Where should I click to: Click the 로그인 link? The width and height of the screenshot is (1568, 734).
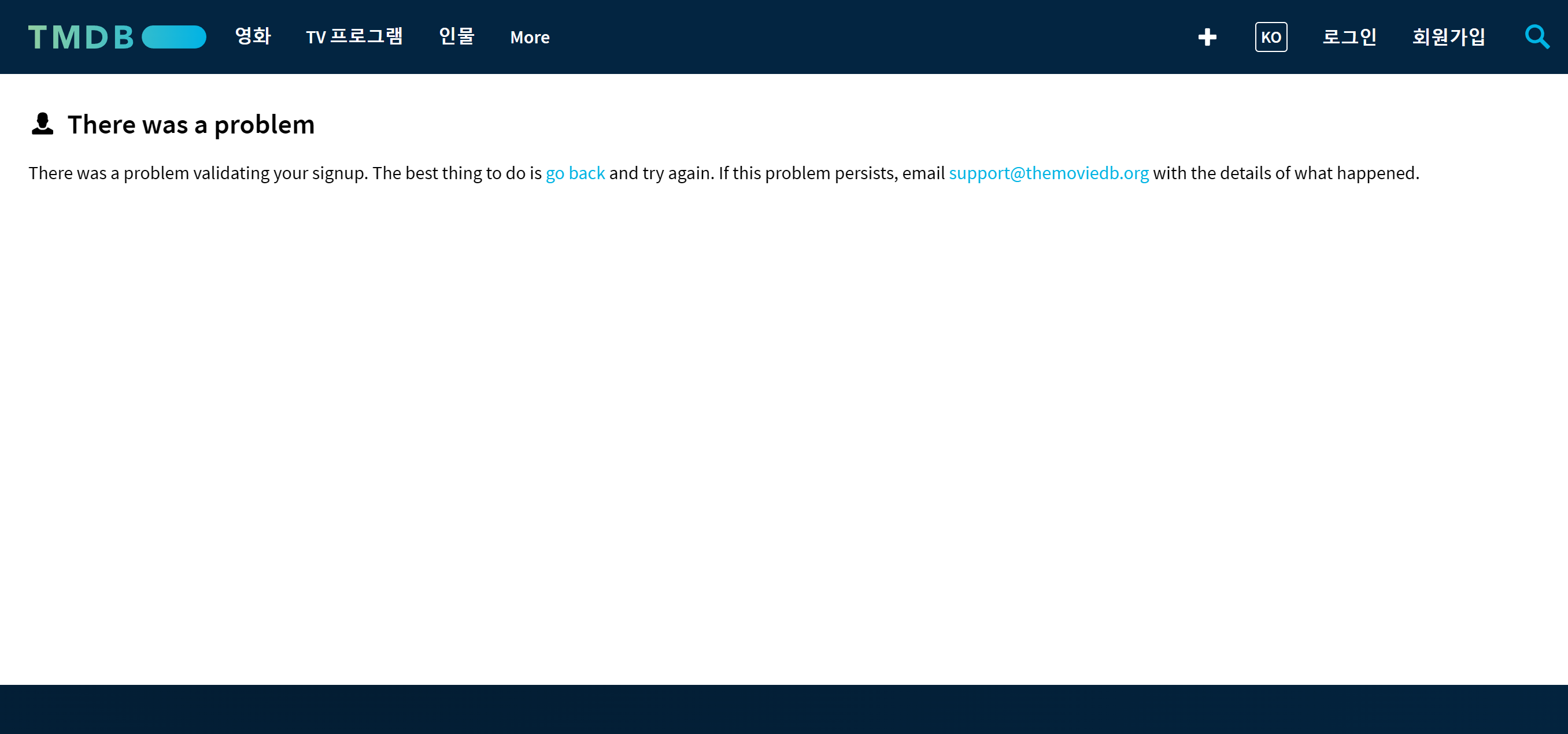tap(1349, 37)
